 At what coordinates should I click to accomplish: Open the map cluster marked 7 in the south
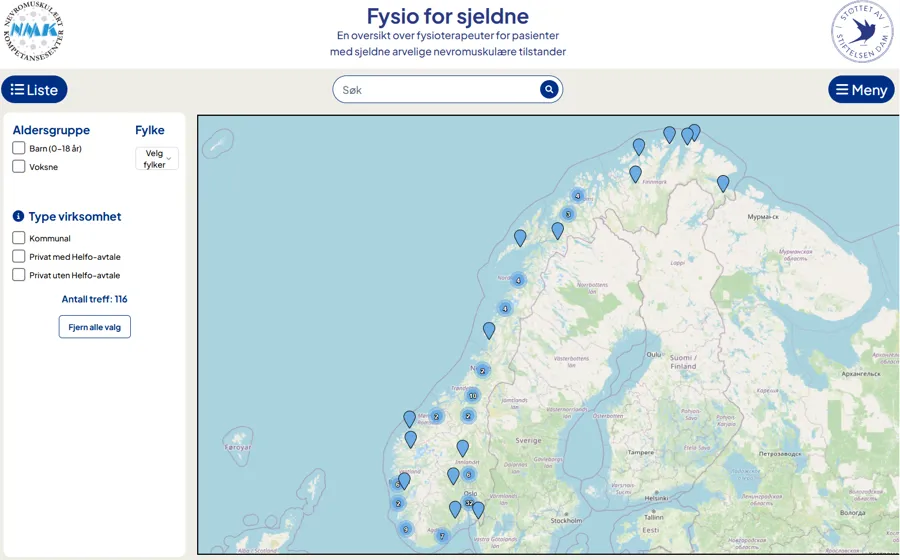(442, 536)
